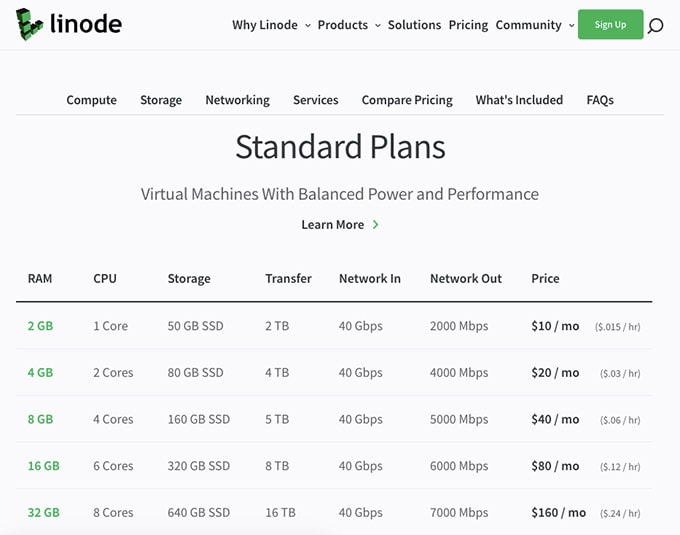Click the CPU column header
The width and height of the screenshot is (680, 535).
coord(105,279)
